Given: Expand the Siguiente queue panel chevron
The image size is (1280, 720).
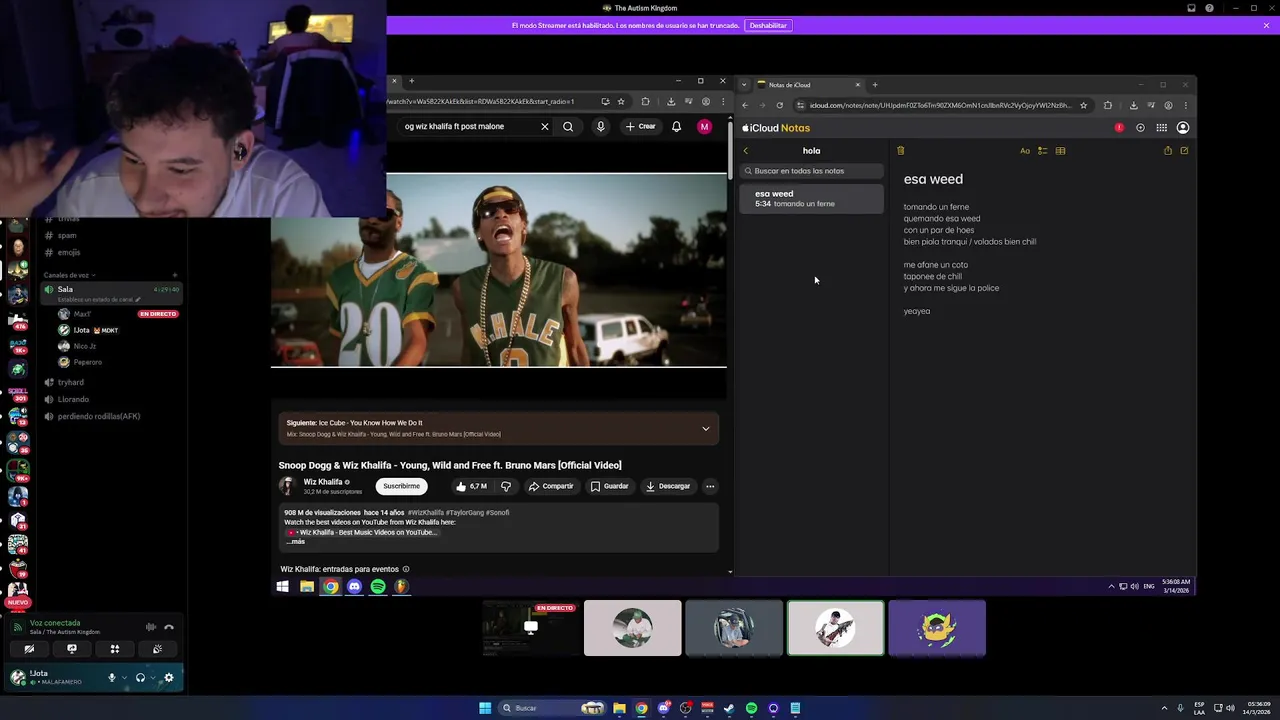Looking at the screenshot, I should 705,429.
